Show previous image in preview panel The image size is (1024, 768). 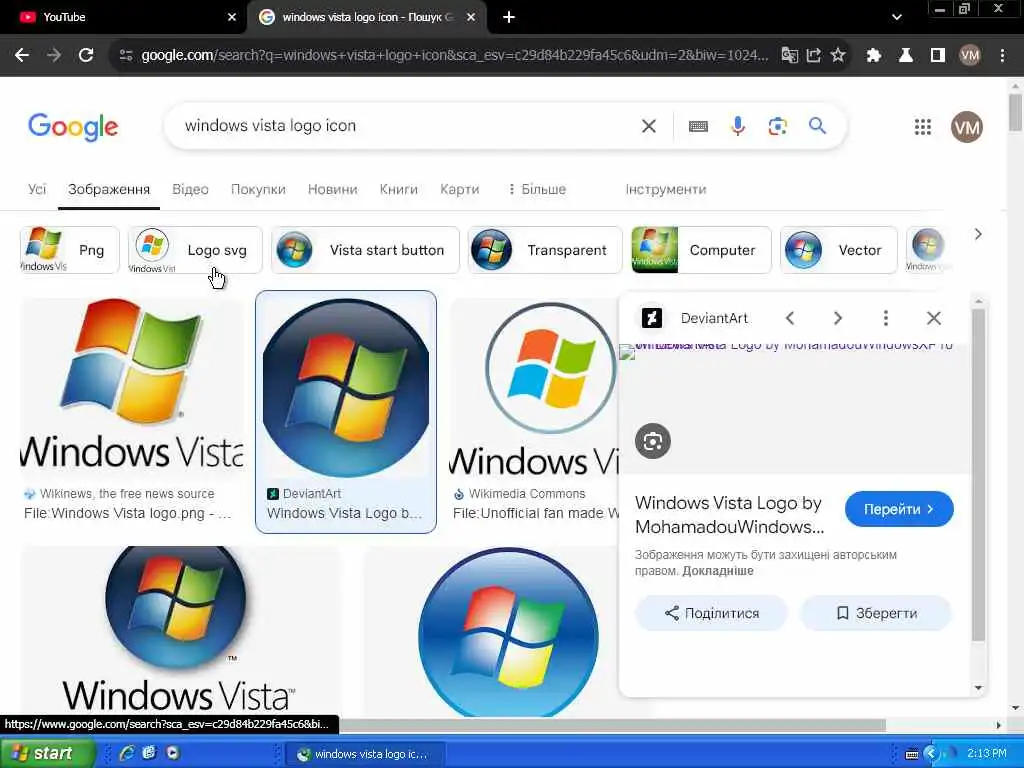click(790, 318)
